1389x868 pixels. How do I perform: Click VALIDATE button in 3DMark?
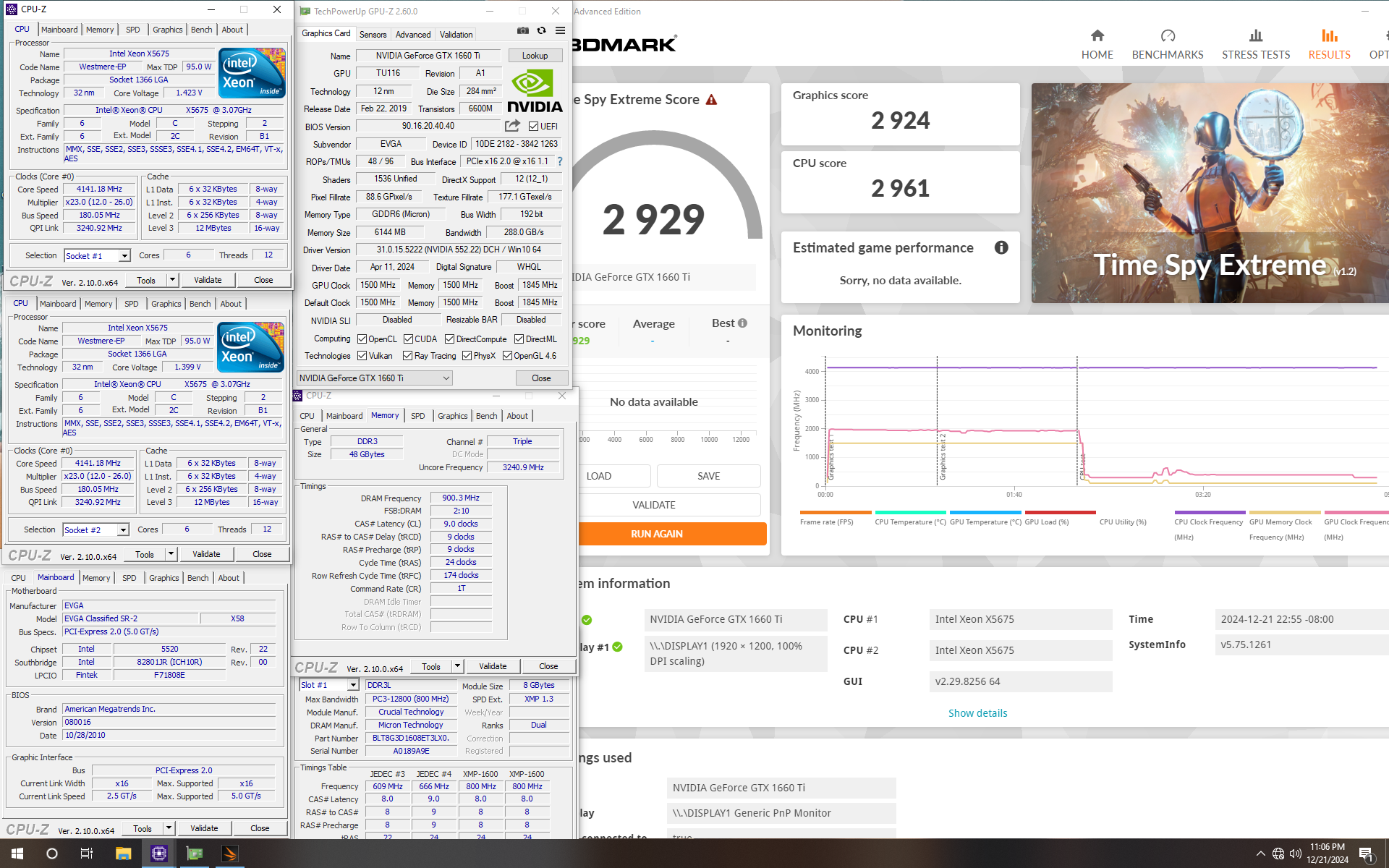coord(654,505)
